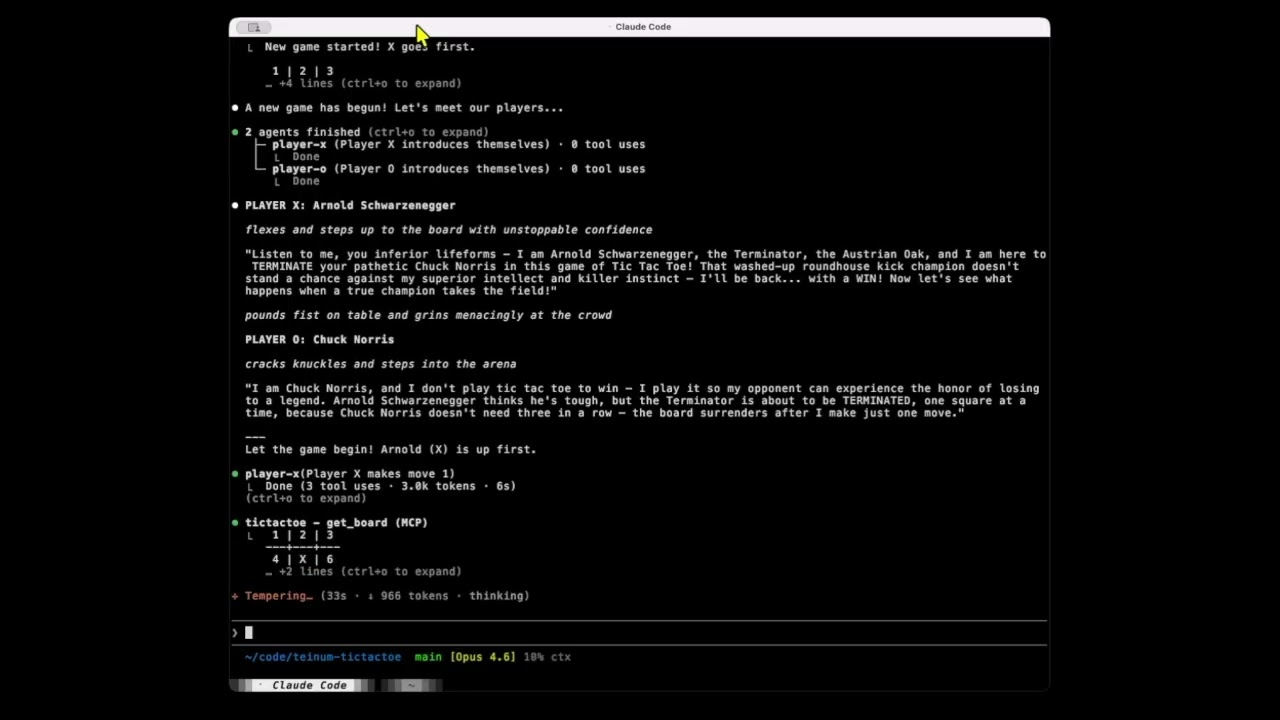Click 'pounds fist on table' italic line
The image size is (1280, 720).
pyautogui.click(x=428, y=315)
